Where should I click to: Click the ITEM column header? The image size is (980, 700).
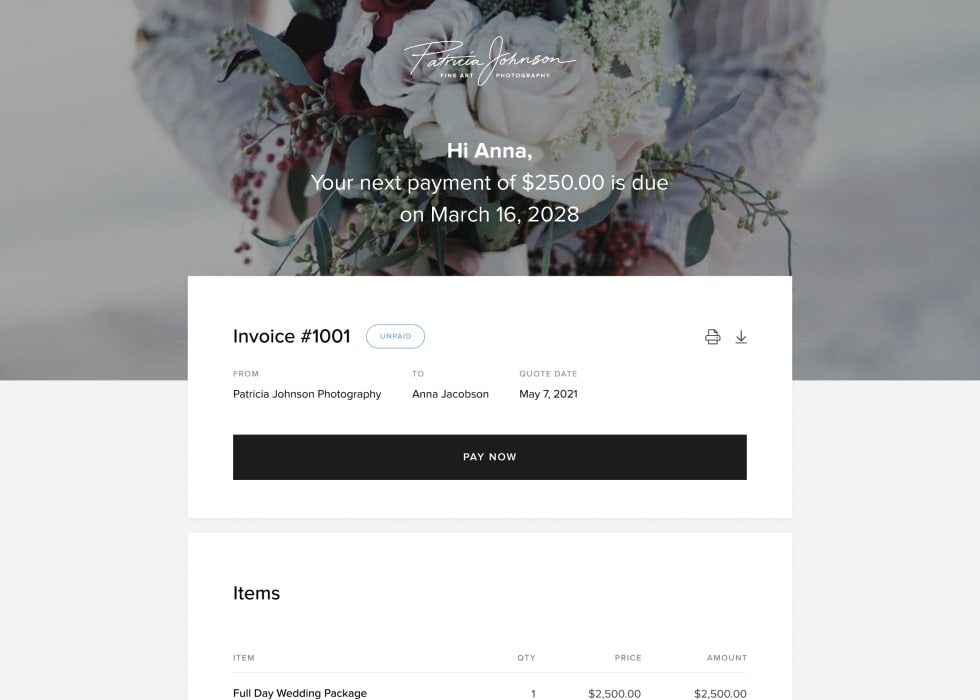tap(244, 658)
